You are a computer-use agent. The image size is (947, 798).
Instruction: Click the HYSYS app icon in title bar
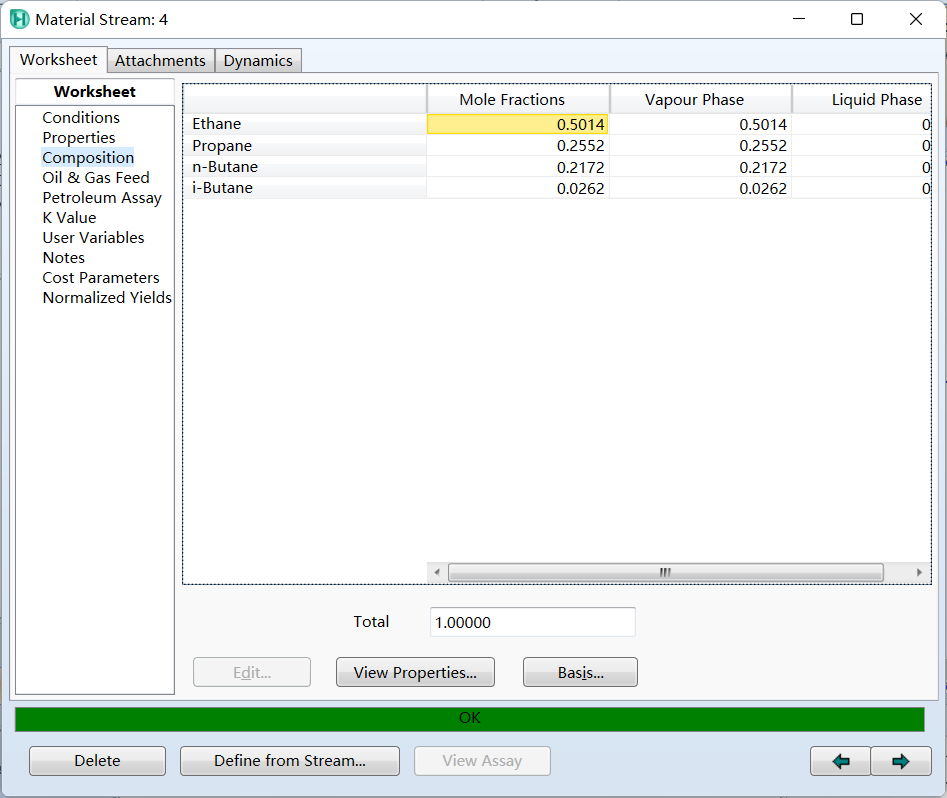pyautogui.click(x=19, y=19)
